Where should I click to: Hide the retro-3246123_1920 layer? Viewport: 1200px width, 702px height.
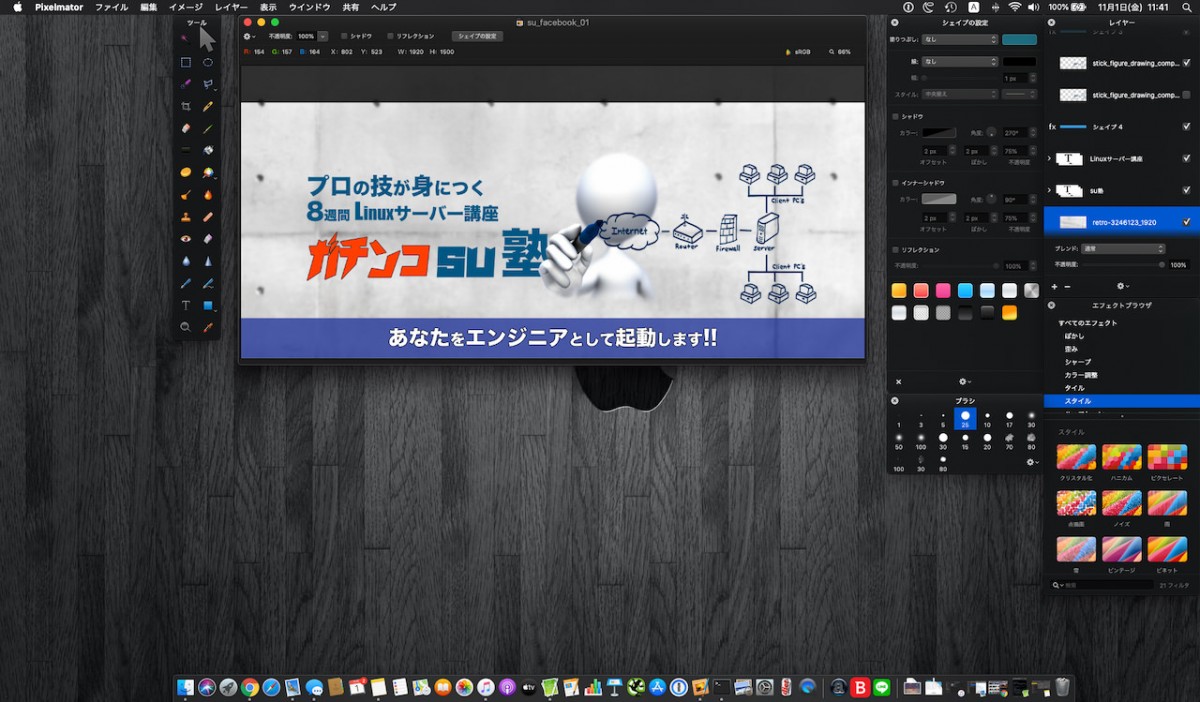(x=1186, y=222)
